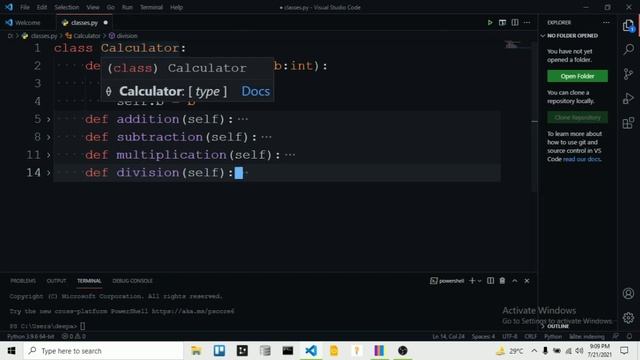This screenshot has width=640, height=360.
Task: Open Run and Debug view
Action: [629, 98]
